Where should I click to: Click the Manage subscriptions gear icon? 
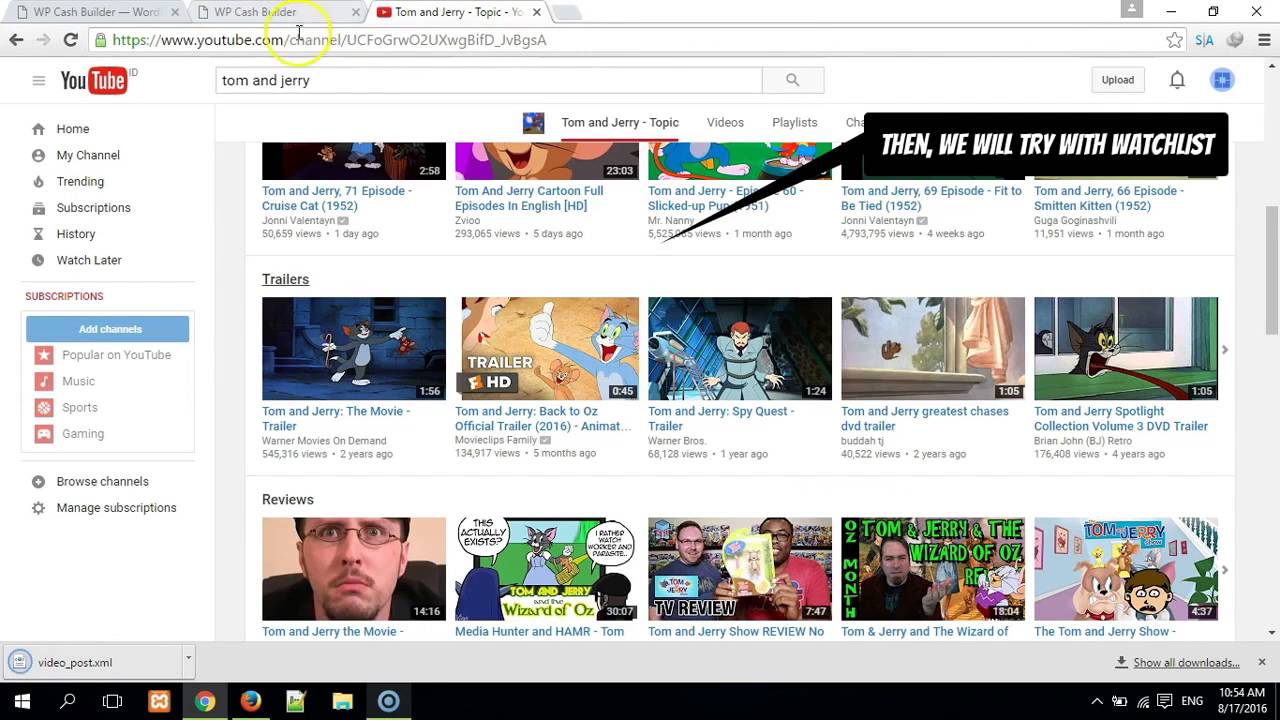[x=38, y=508]
